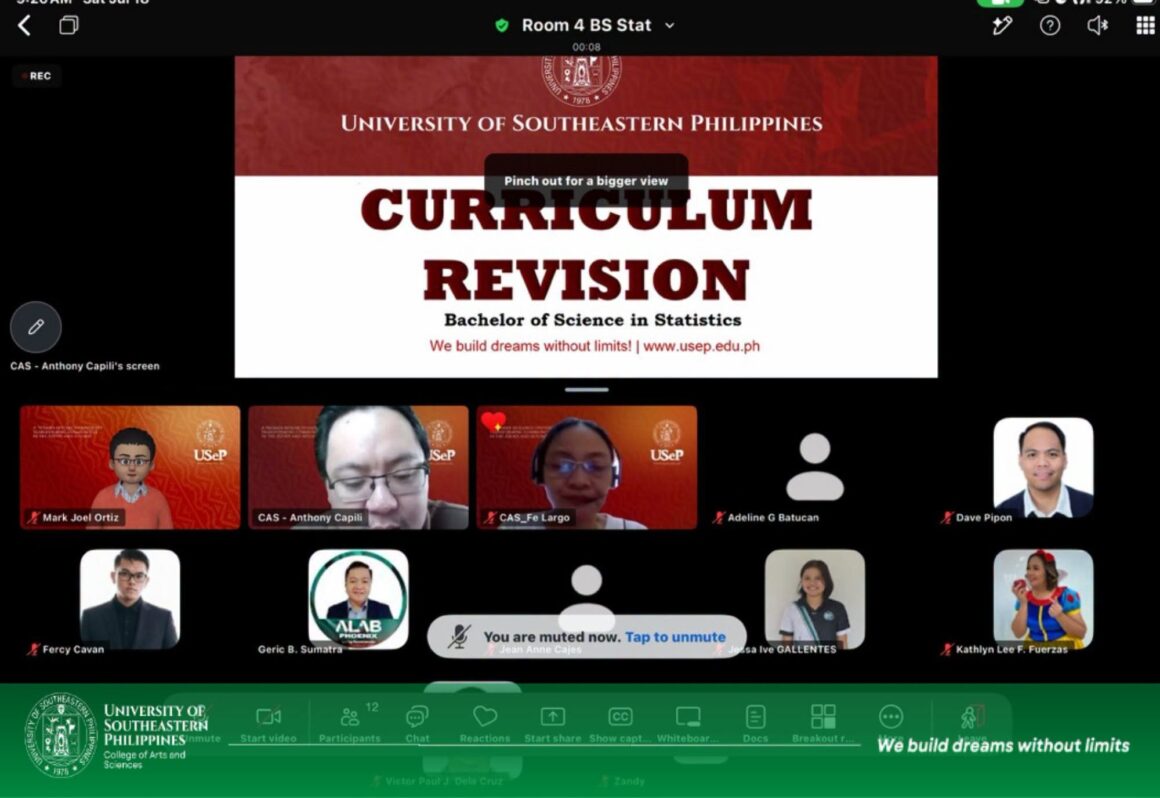Select Mark Joel Ortiz video tile
This screenshot has width=1160, height=798.
coord(130,467)
